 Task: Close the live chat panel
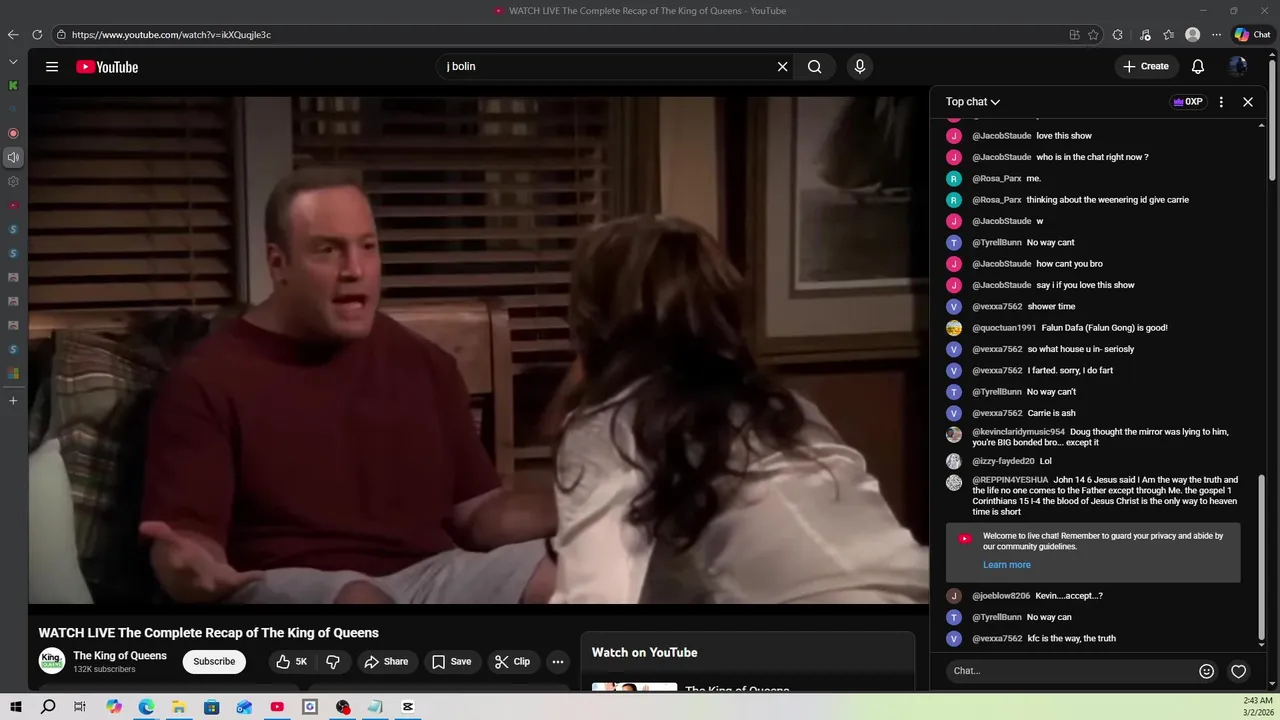[x=1247, y=102]
